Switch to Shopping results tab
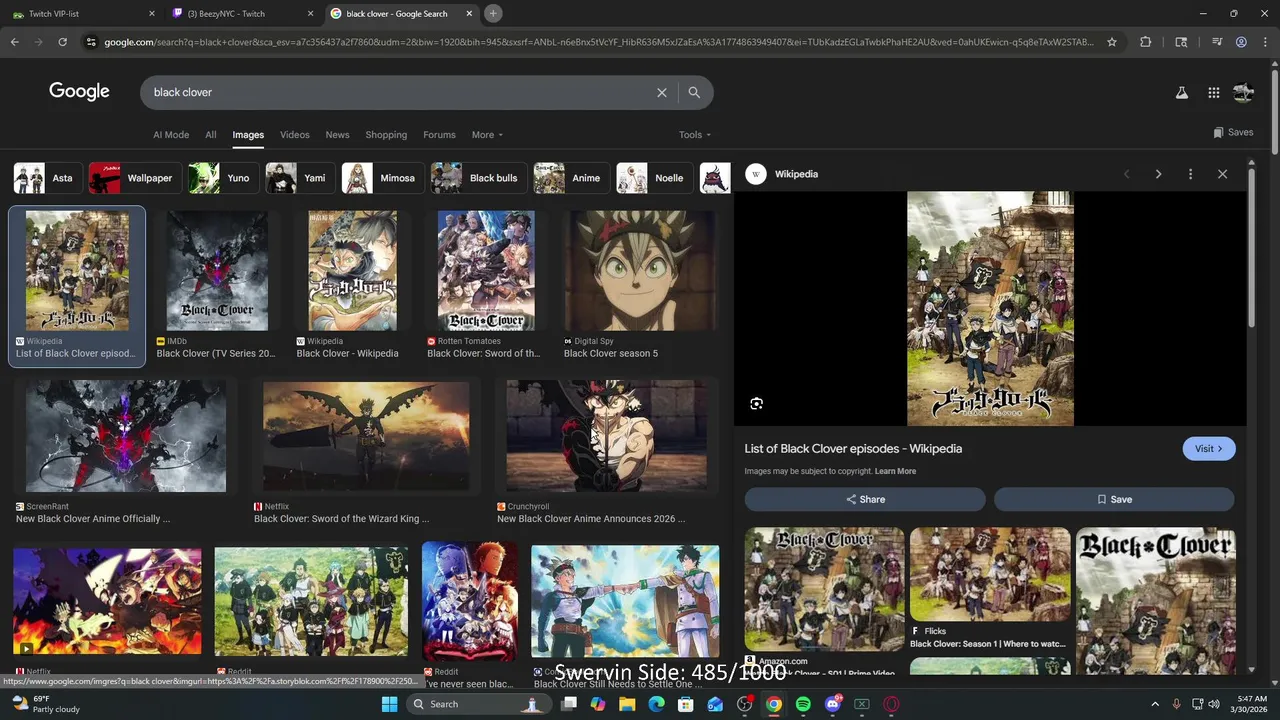 point(386,135)
